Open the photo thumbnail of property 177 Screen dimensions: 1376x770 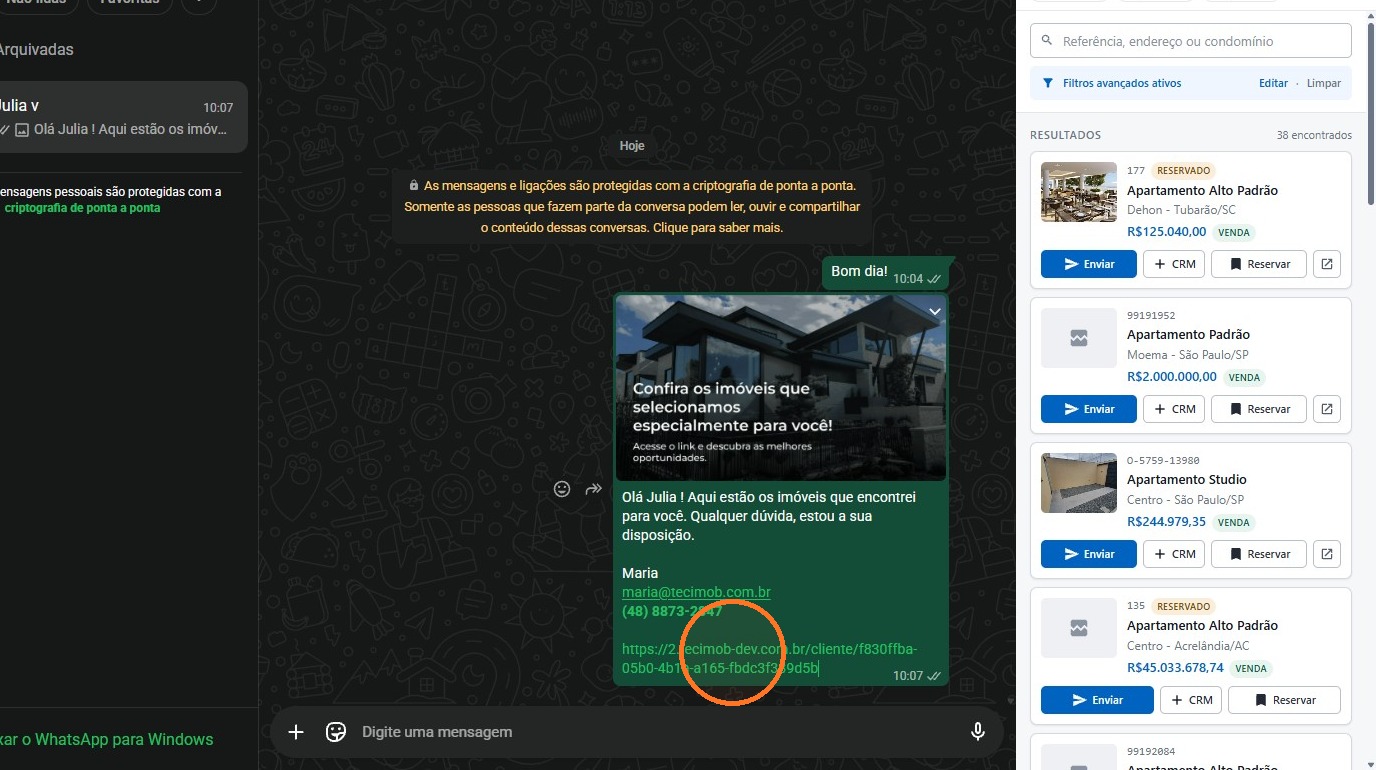pos(1079,192)
